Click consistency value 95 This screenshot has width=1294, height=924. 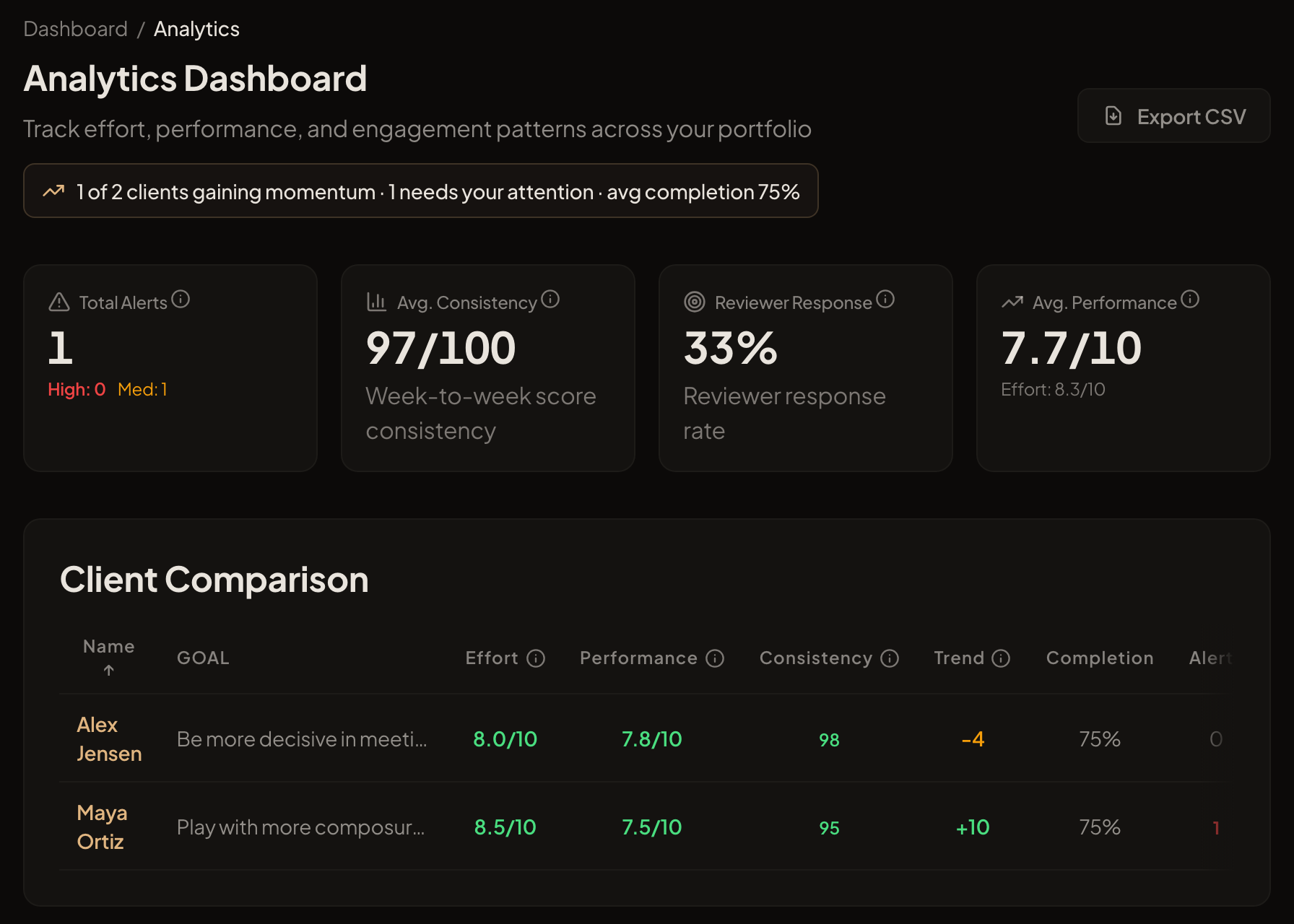[829, 827]
